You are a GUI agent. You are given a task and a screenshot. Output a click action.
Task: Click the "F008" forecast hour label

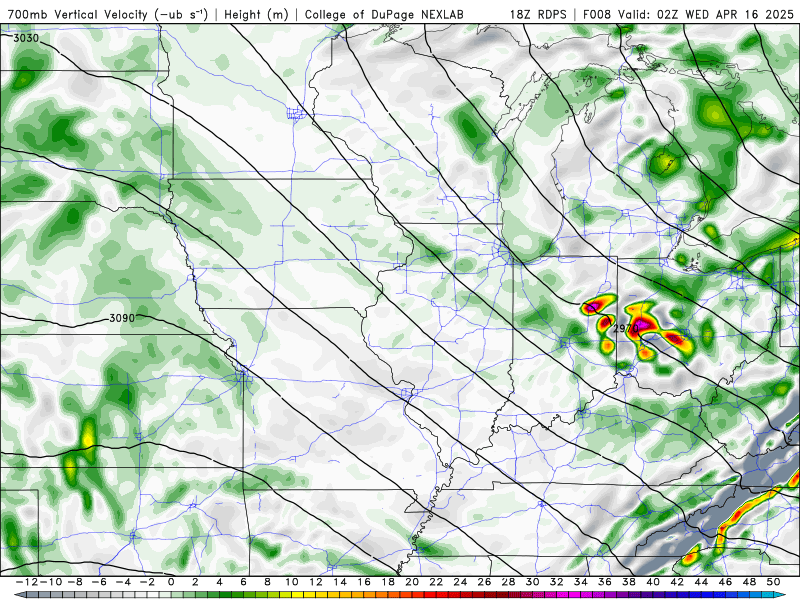point(596,14)
